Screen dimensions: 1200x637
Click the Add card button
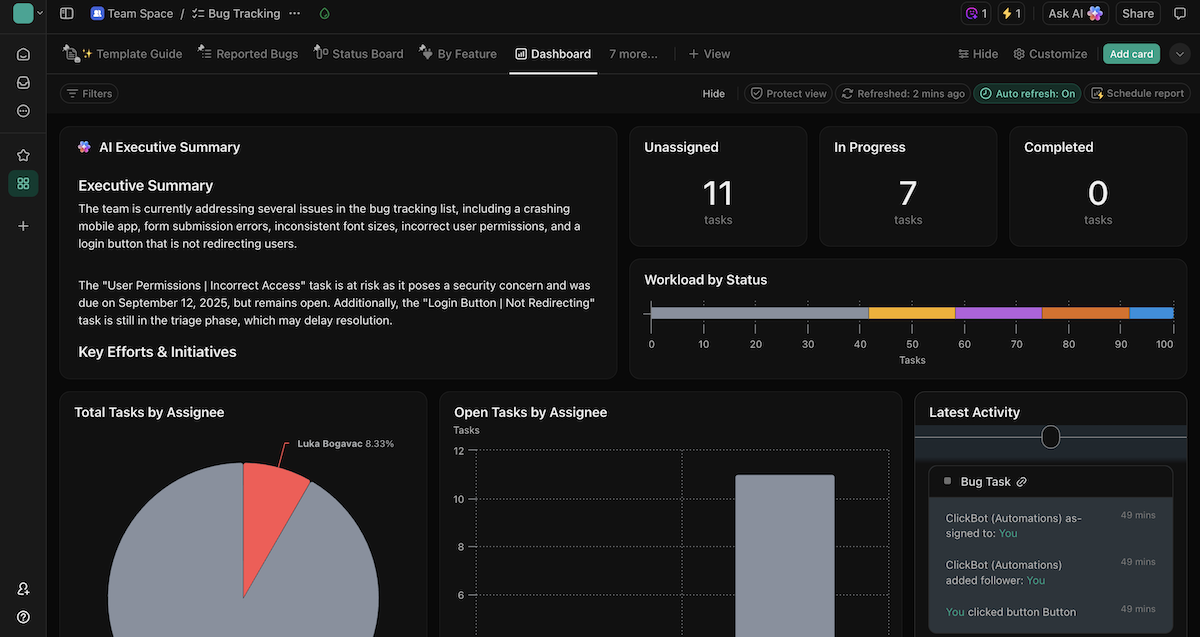pos(1131,53)
